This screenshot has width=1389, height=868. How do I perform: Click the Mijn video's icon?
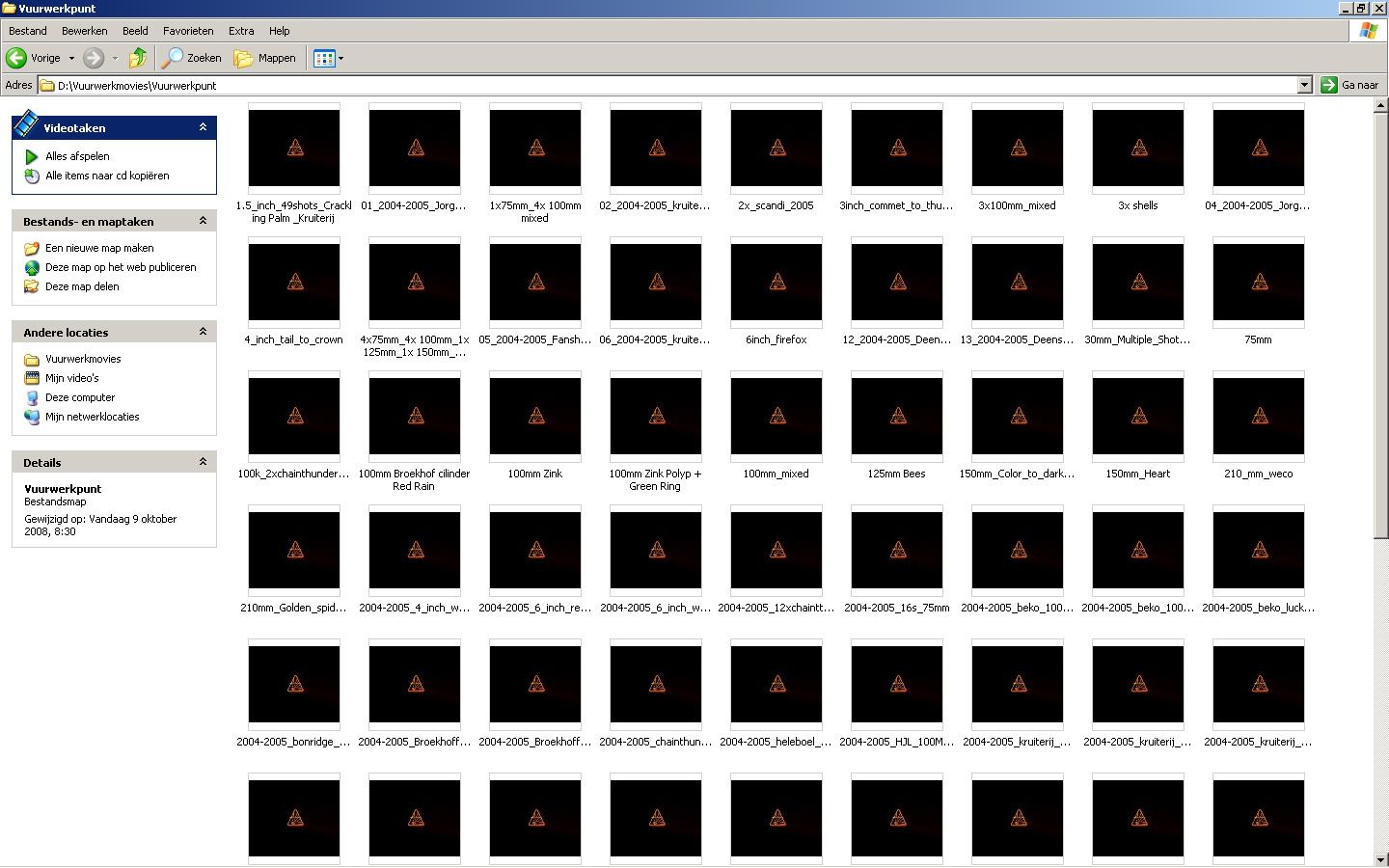point(32,378)
